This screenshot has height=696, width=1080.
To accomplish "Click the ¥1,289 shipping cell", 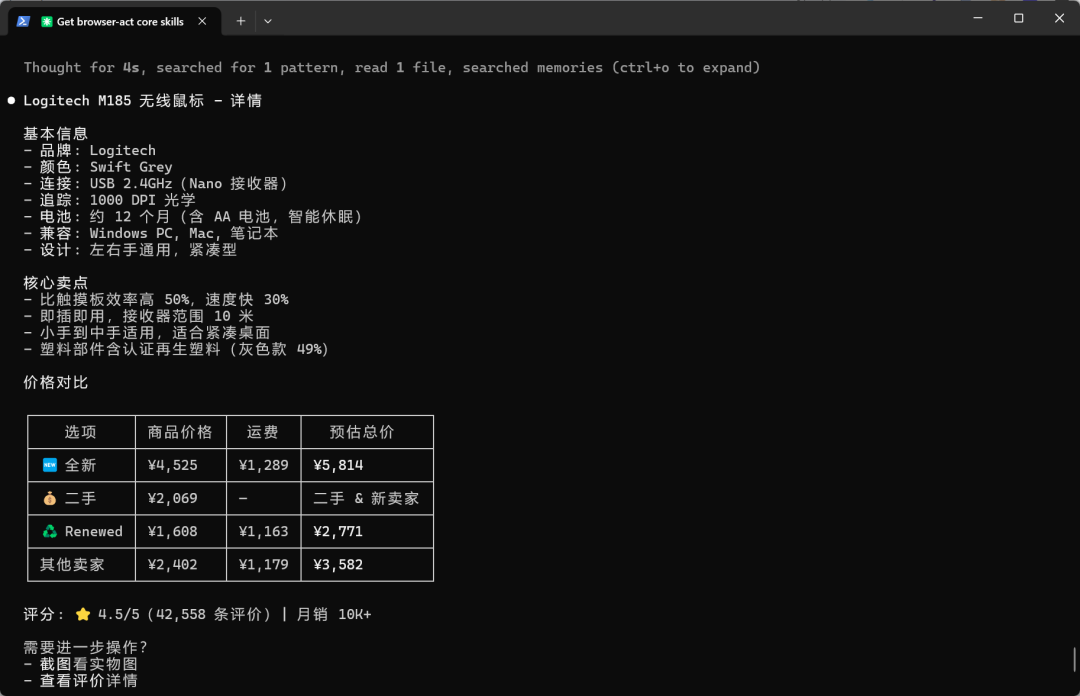I will point(264,465).
